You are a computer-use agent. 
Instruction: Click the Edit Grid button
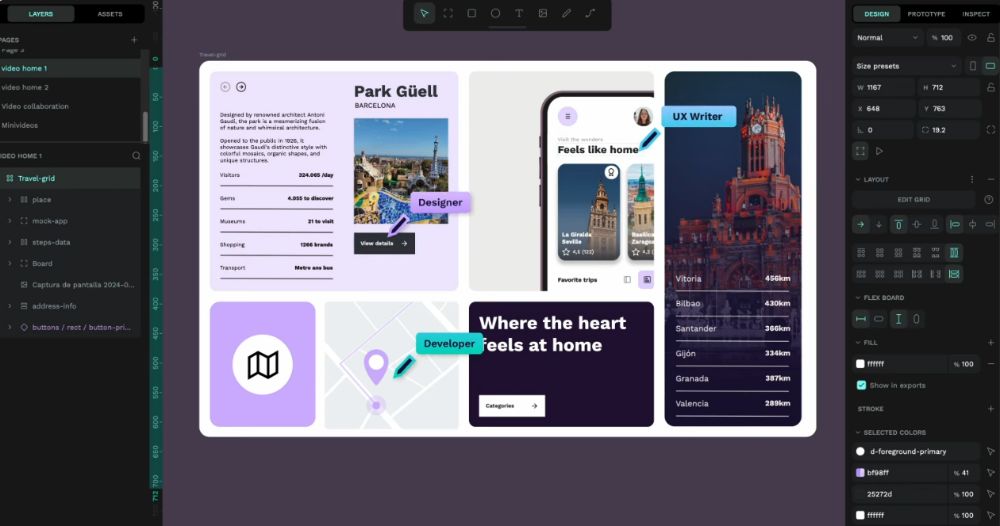[913, 200]
